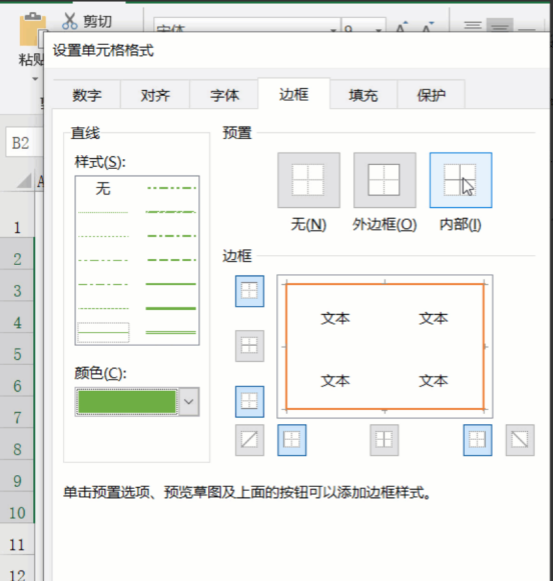Image resolution: width=554 pixels, height=581 pixels.
Task: Toggle the middle horizontal border button
Action: pyautogui.click(x=249, y=346)
